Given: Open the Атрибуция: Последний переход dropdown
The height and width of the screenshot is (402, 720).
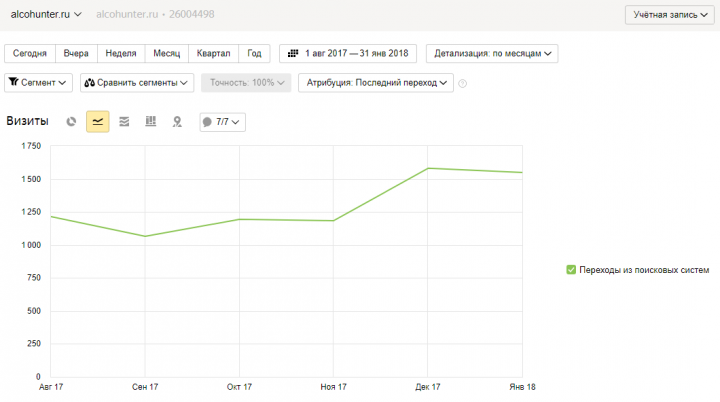Looking at the screenshot, I should pos(376,83).
